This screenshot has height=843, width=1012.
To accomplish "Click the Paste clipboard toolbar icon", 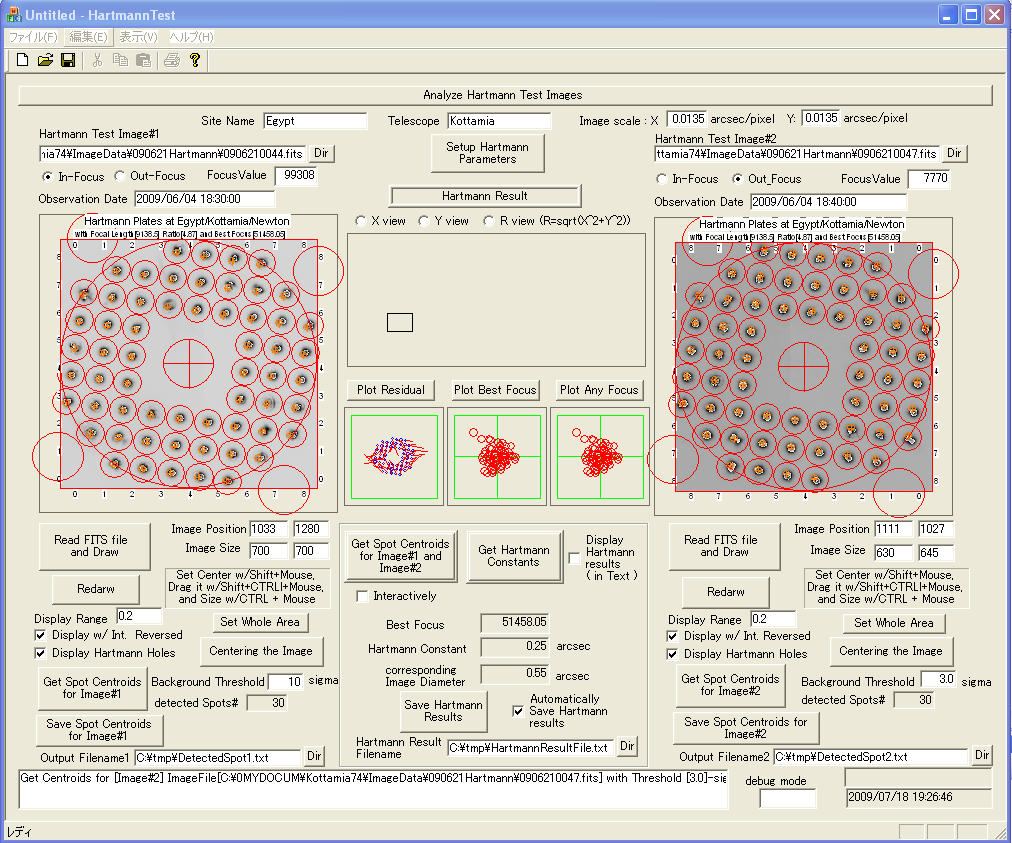I will pyautogui.click(x=143, y=60).
